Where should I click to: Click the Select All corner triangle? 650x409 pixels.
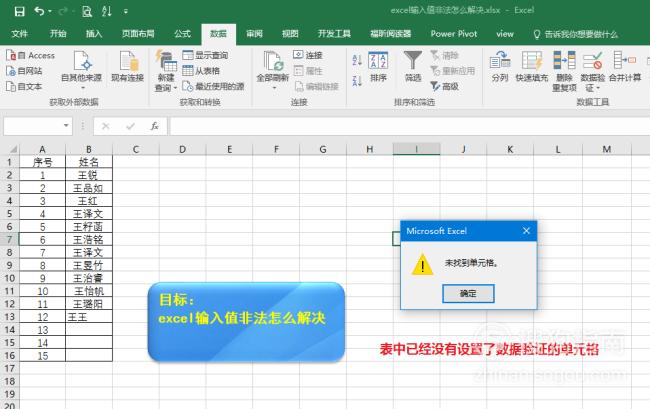(x=12, y=149)
